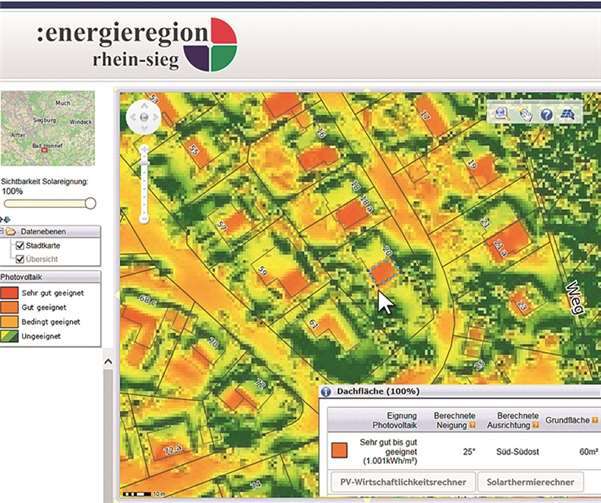Click info icon next to Grundfläche
Viewport: 601px width, 503px height.
coord(596,420)
